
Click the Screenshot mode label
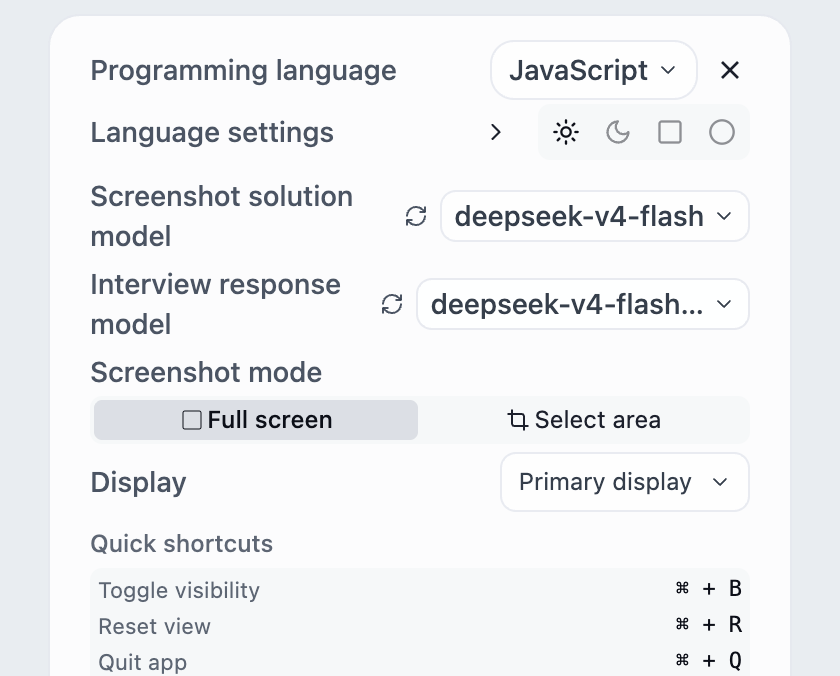coord(206,372)
